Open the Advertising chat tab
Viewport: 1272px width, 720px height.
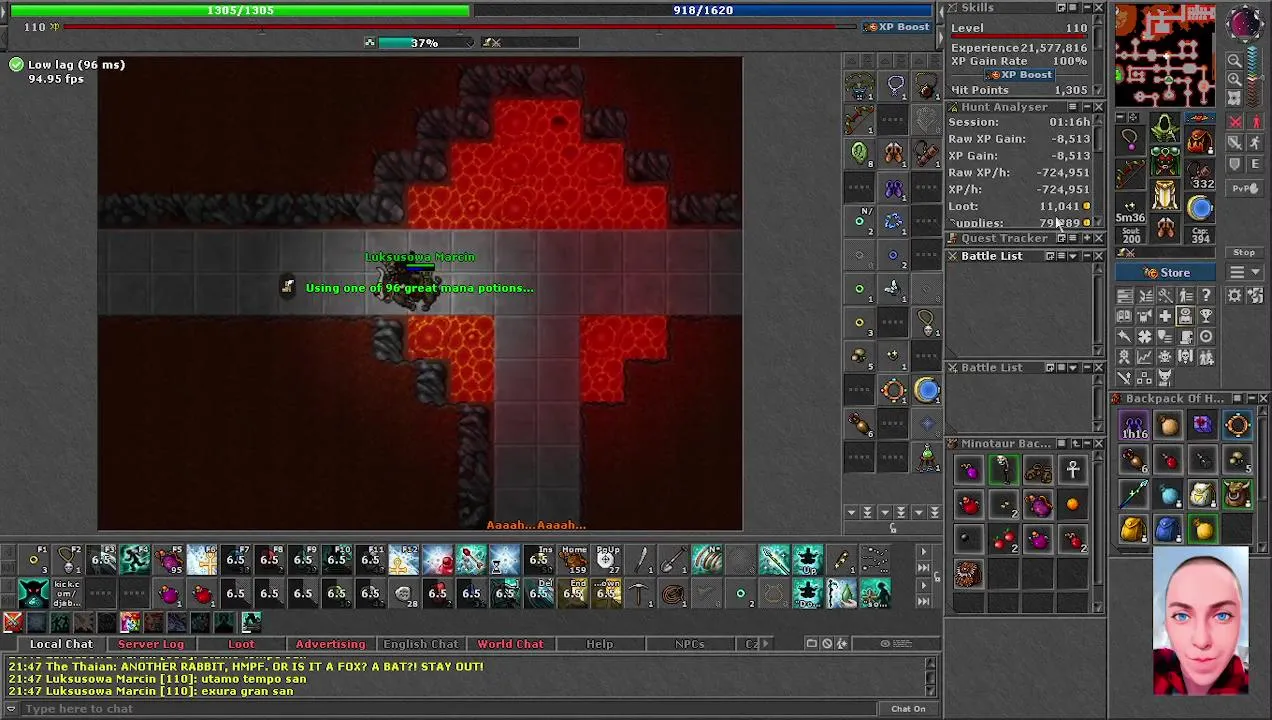point(330,644)
